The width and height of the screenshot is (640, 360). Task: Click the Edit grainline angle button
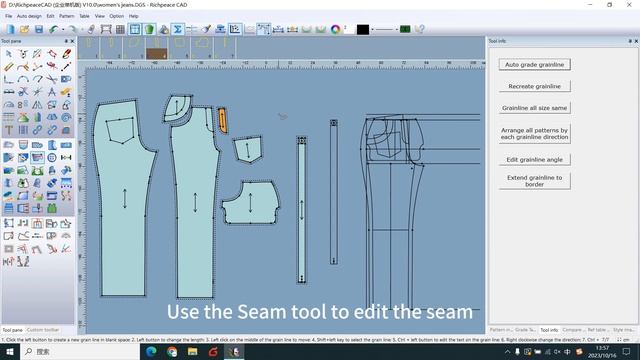[x=534, y=160]
